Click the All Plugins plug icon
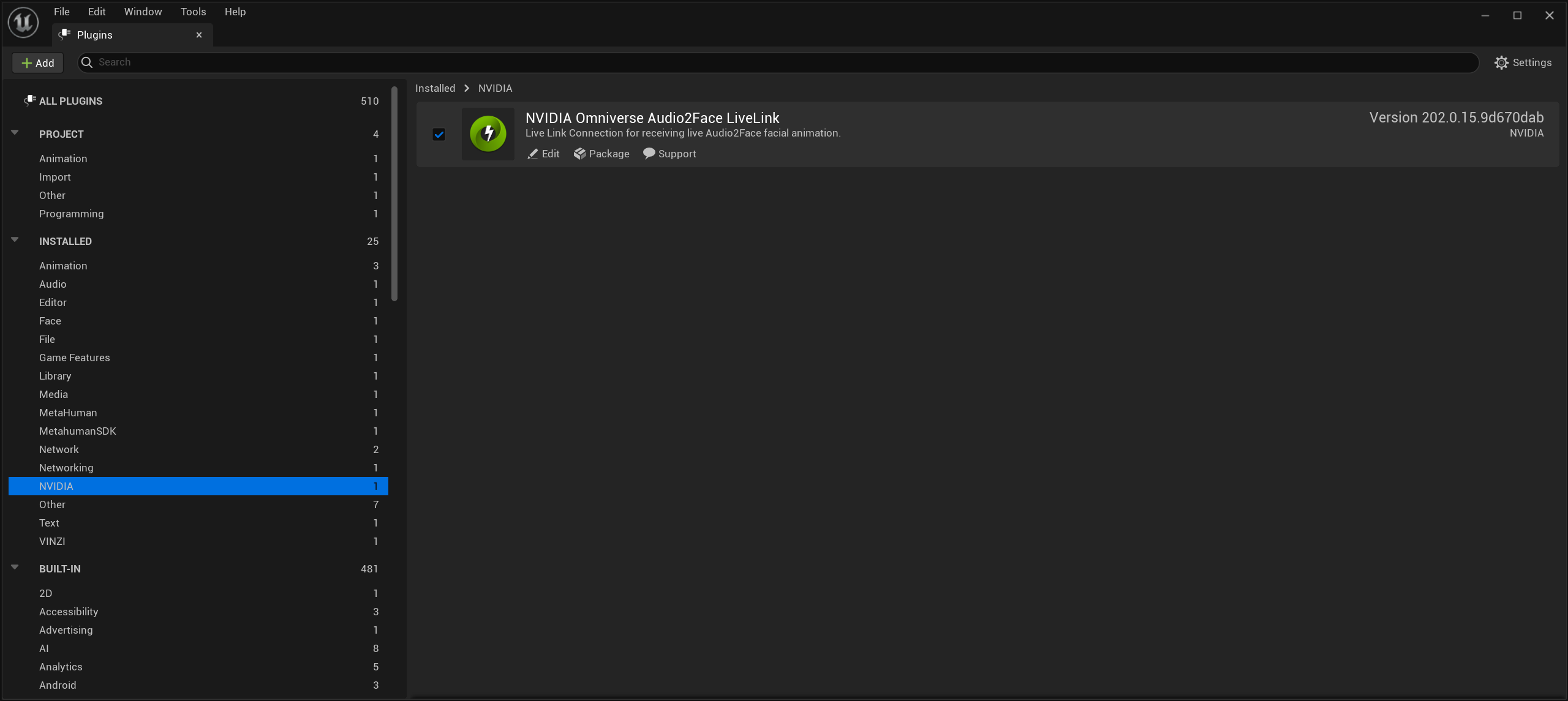The width and height of the screenshot is (1568, 701). (29, 100)
